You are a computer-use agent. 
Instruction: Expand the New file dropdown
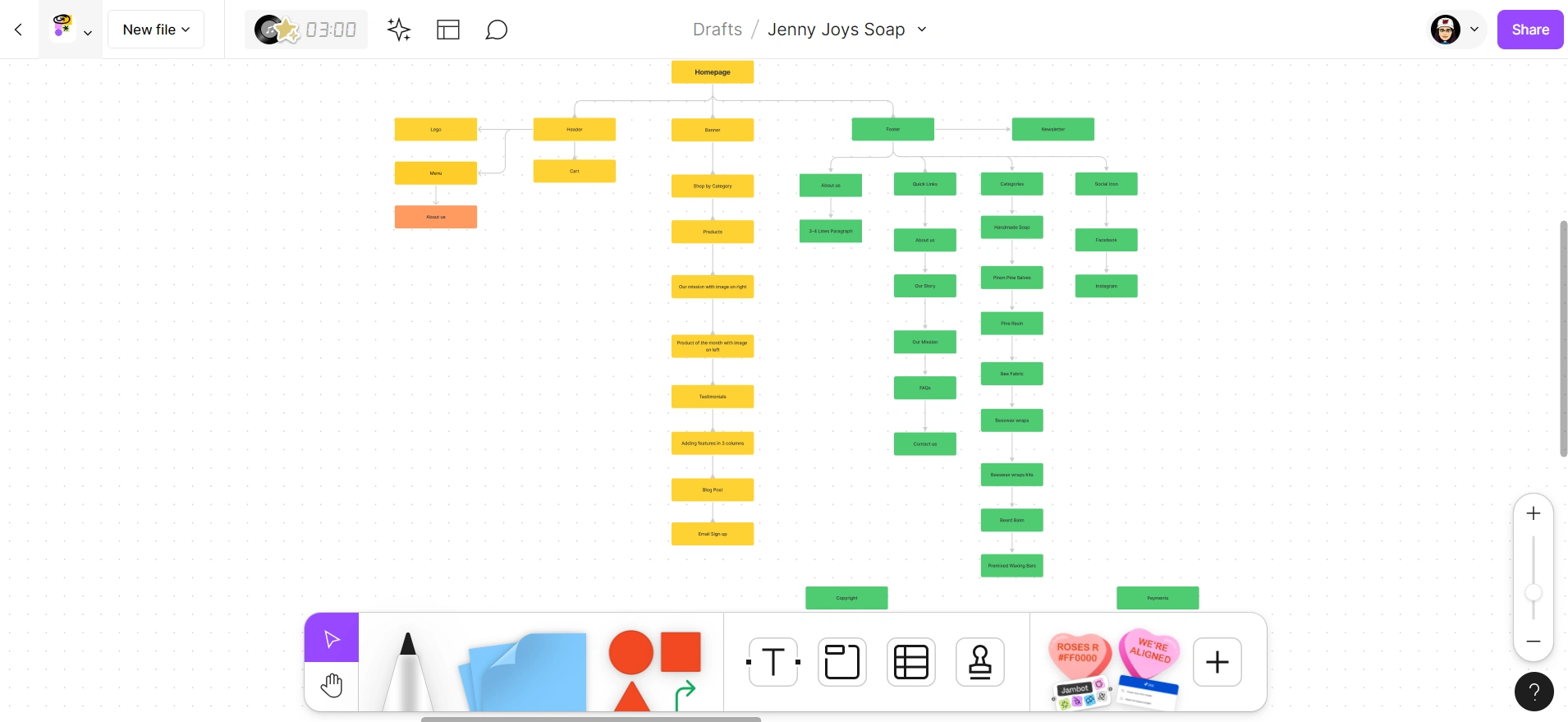pos(156,30)
